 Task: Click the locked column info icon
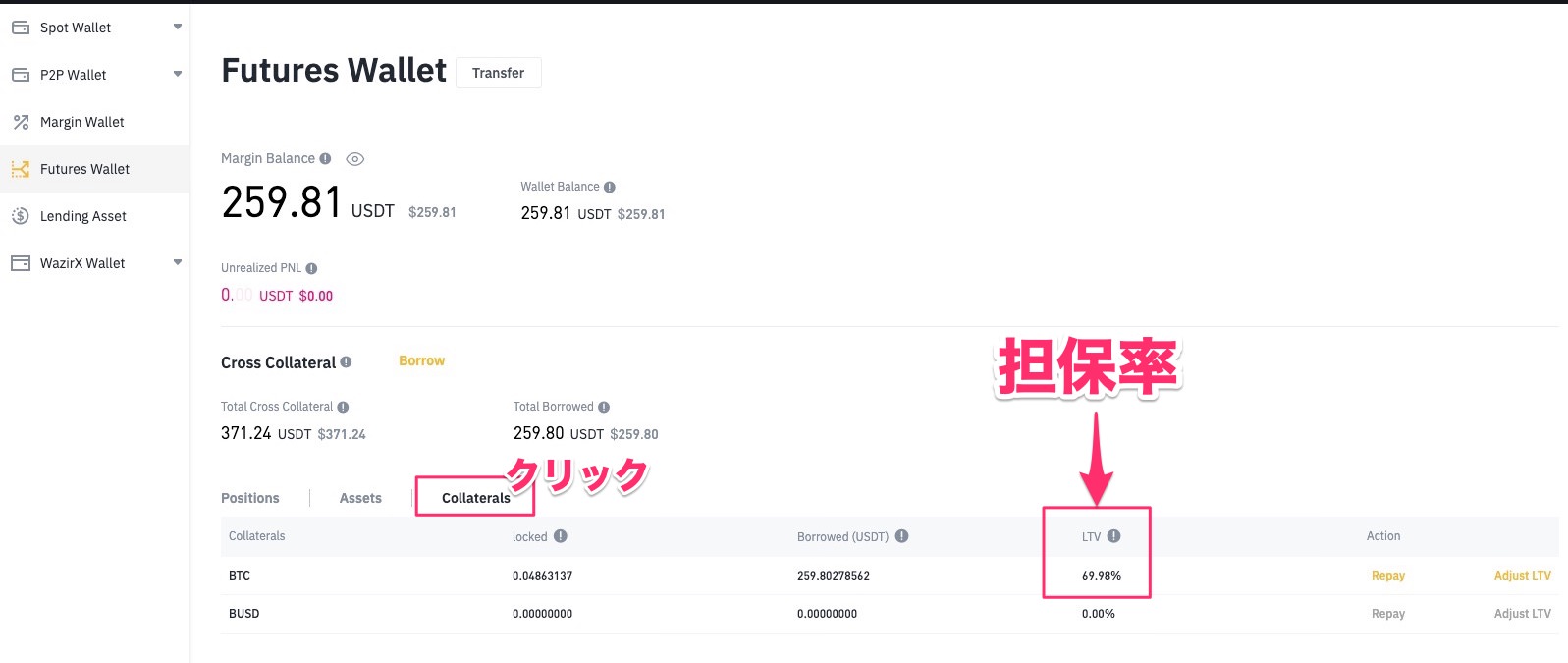point(561,536)
